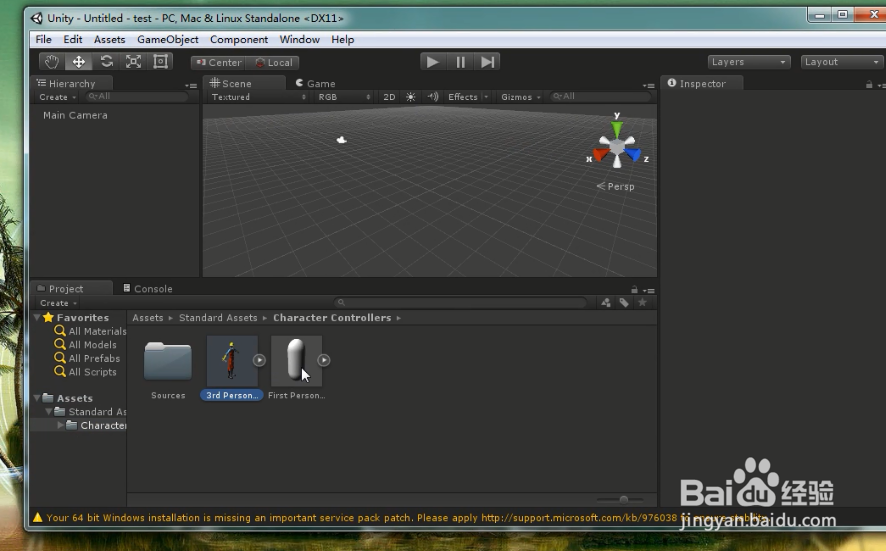Open the Project Create dropdown
Viewport: 886px width, 551px height.
[x=58, y=303]
